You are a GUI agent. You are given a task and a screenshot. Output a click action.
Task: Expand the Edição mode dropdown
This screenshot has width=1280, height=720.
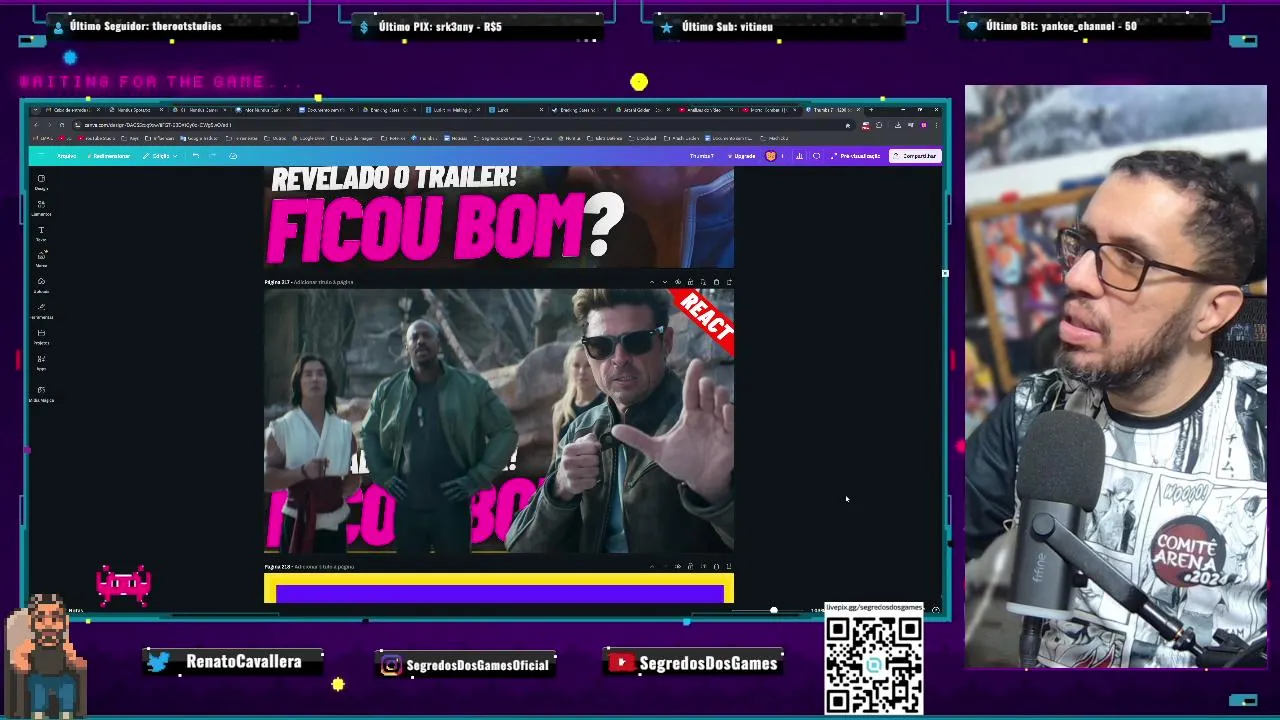point(161,156)
